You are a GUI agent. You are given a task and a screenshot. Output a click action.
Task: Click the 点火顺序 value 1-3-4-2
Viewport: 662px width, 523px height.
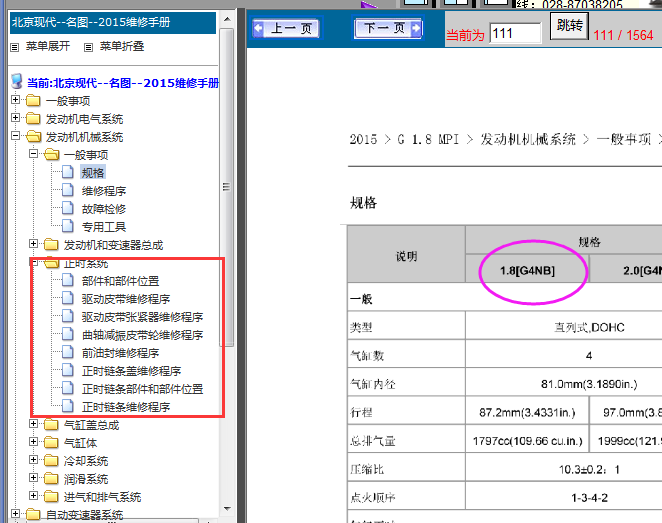click(589, 498)
